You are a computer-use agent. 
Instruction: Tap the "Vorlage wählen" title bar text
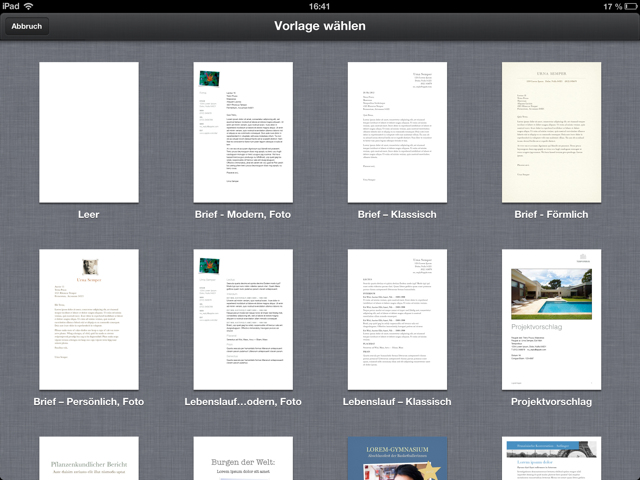[320, 27]
